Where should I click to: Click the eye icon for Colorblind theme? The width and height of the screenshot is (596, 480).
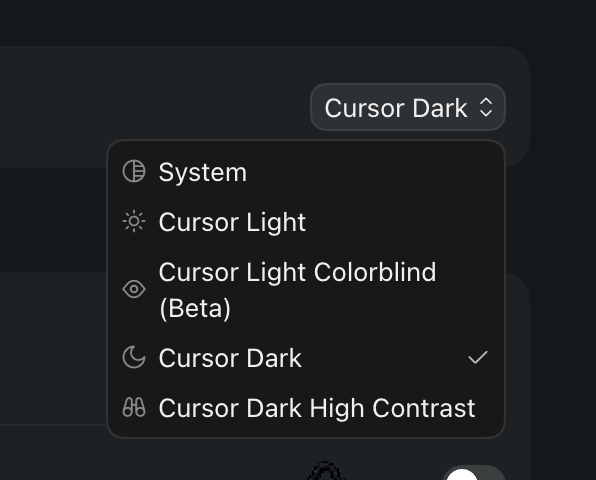click(134, 289)
